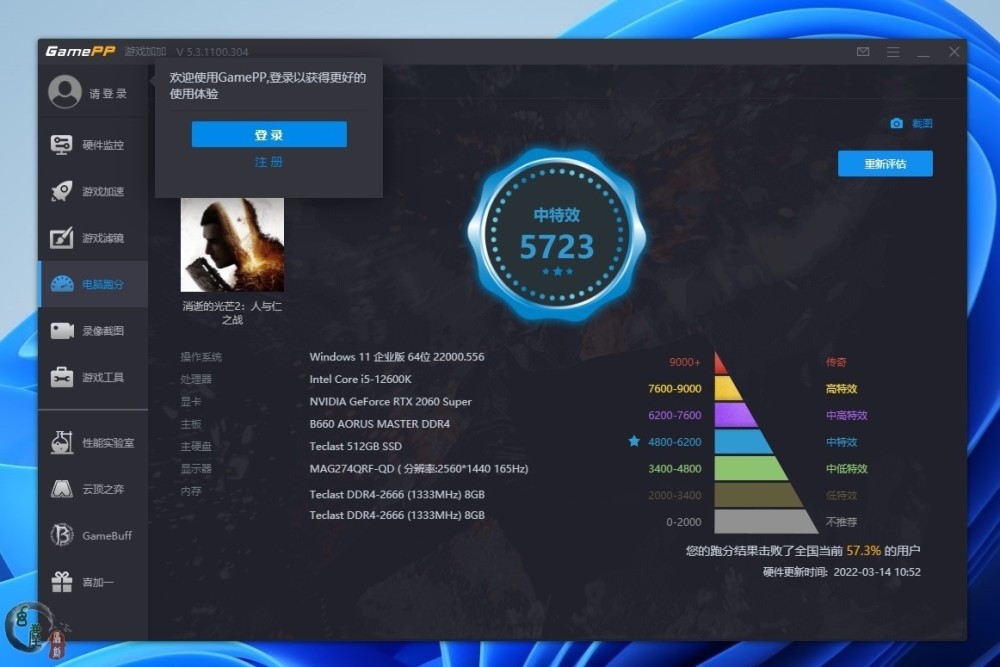Click the 5723 score badge

(557, 235)
